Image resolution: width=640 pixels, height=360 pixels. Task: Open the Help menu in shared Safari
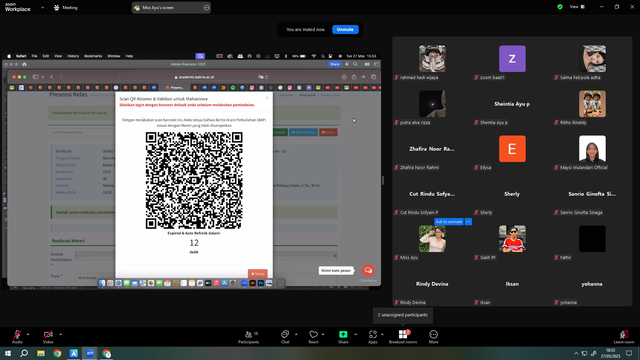tap(129, 56)
